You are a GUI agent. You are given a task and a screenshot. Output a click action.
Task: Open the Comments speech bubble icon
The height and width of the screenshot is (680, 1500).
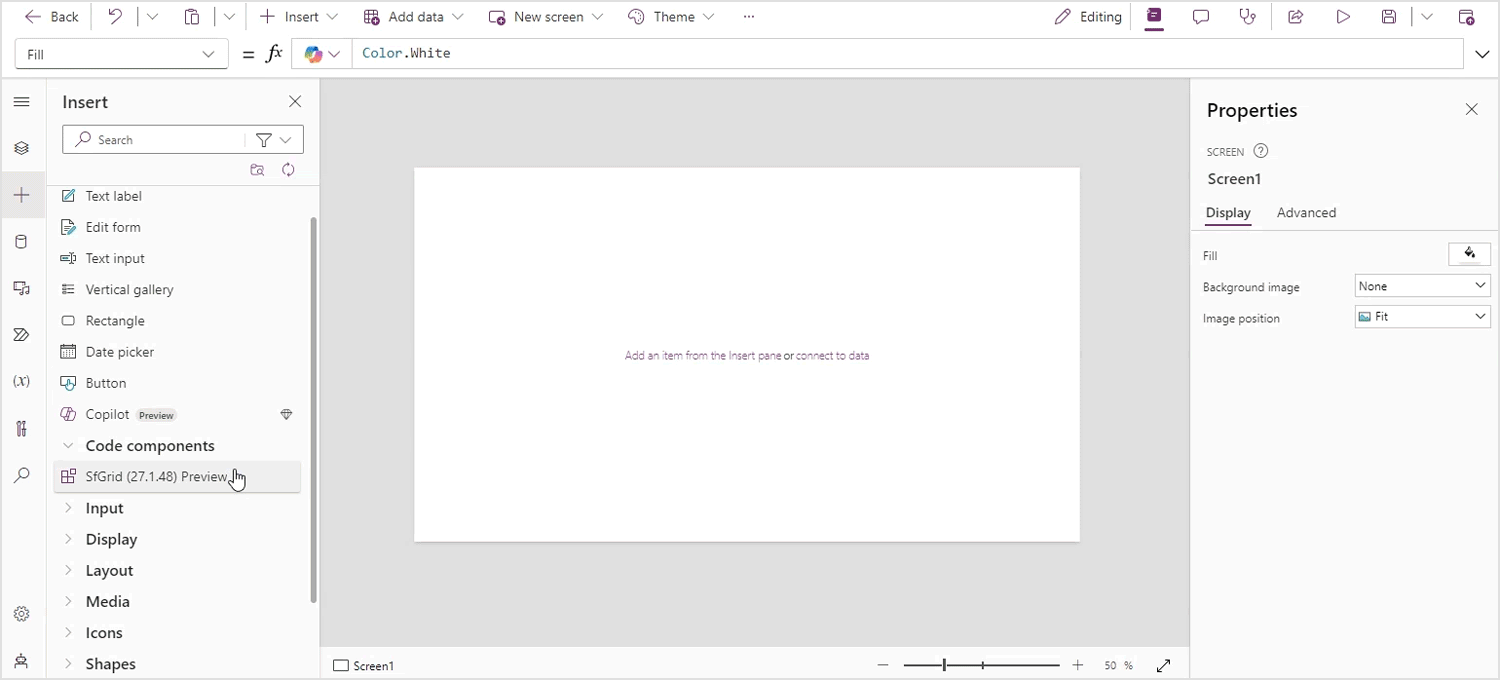(1201, 17)
